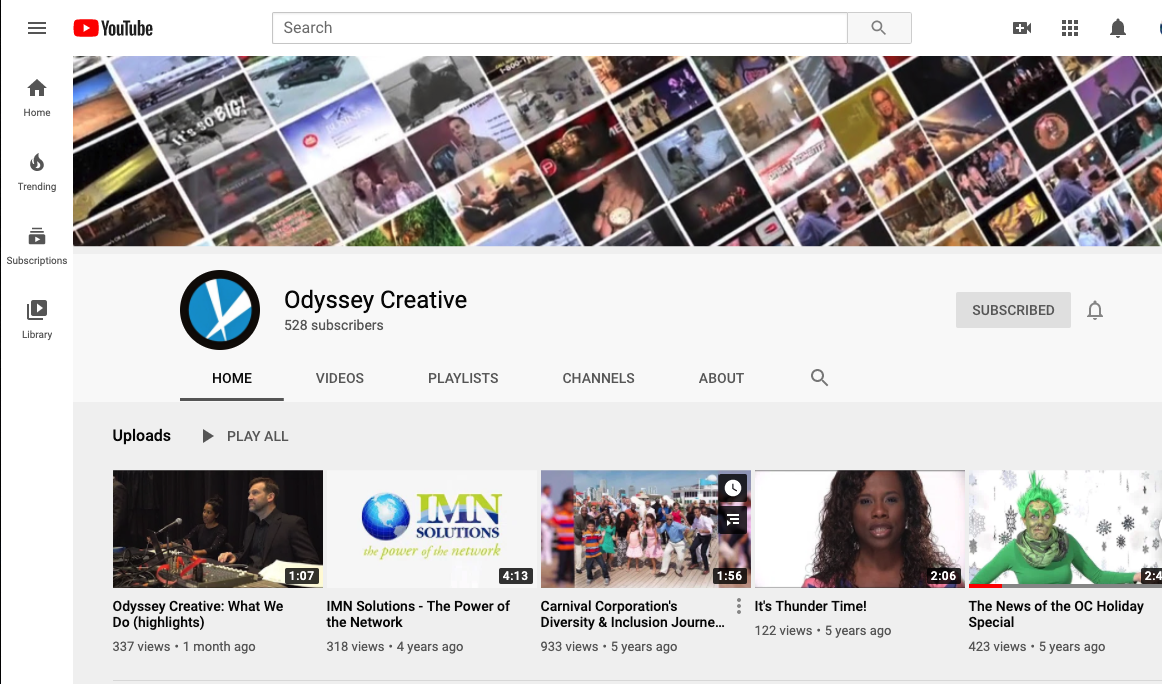Click the channel banner image
1162x684 pixels.
click(617, 151)
